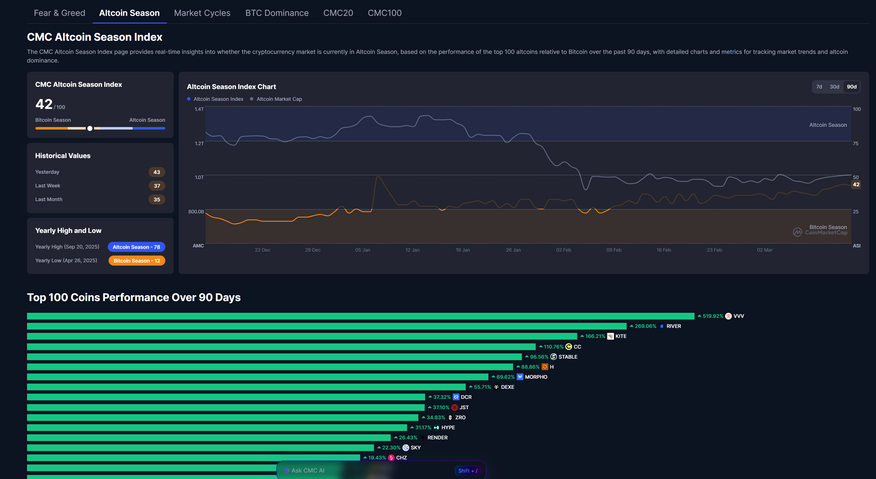This screenshot has width=876, height=479.
Task: Click the RIVER 269.06% performance bar
Action: [x=327, y=326]
